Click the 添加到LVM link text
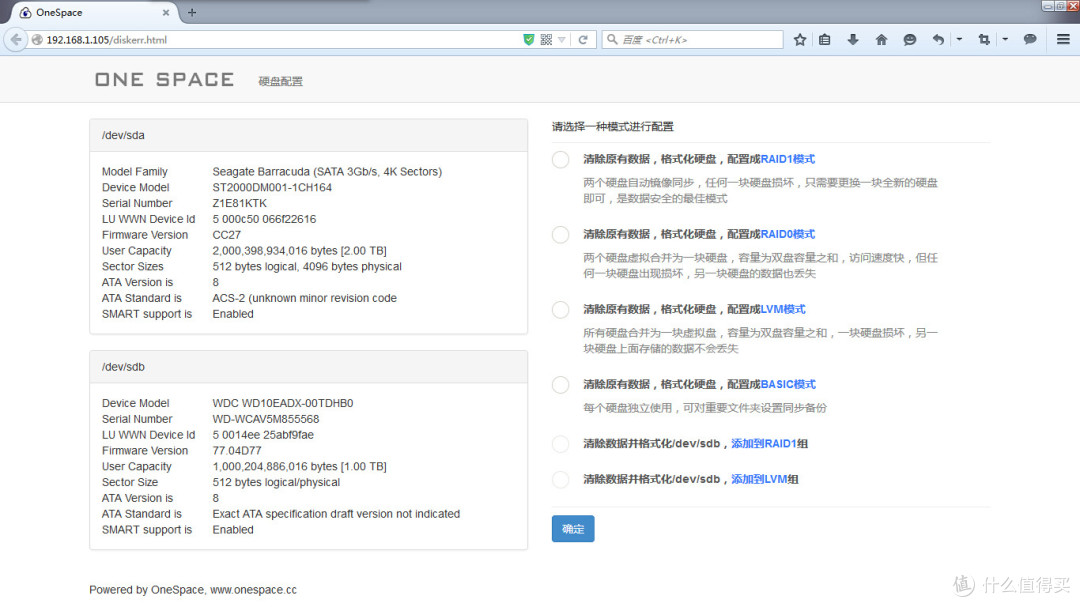Viewport: 1080px width, 607px height. [x=759, y=480]
